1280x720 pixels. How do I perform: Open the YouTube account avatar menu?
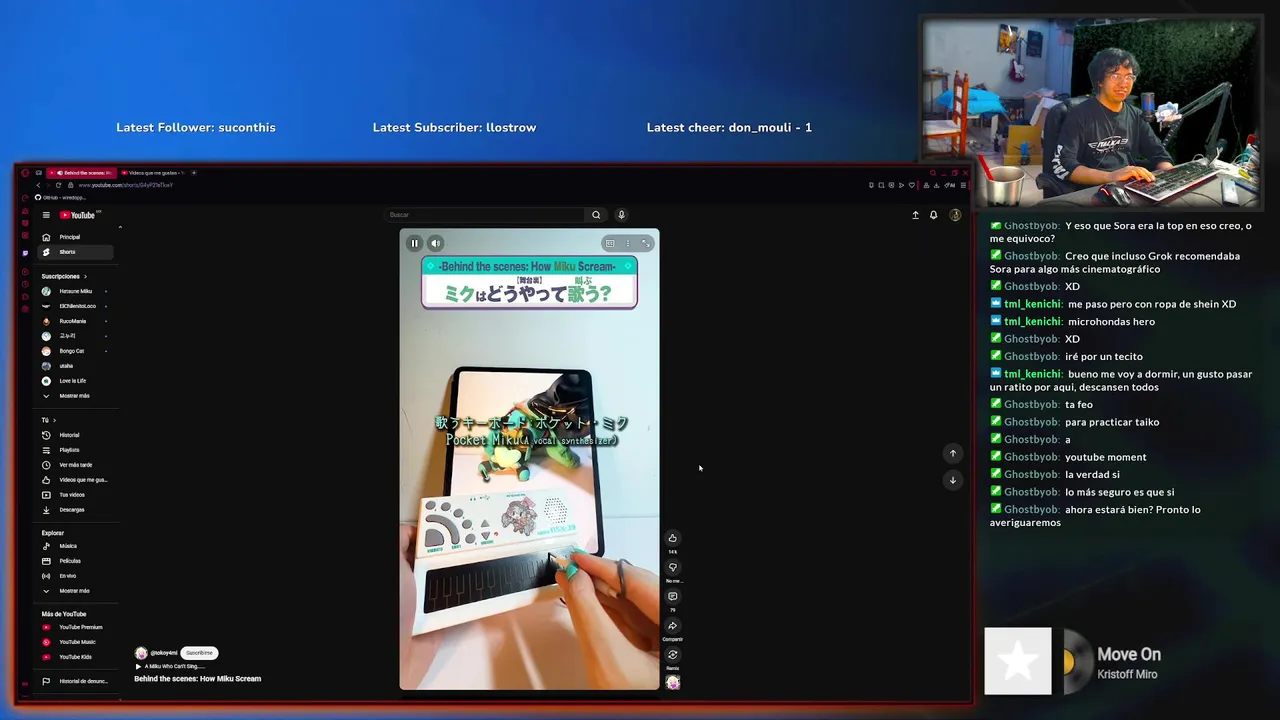coord(955,215)
